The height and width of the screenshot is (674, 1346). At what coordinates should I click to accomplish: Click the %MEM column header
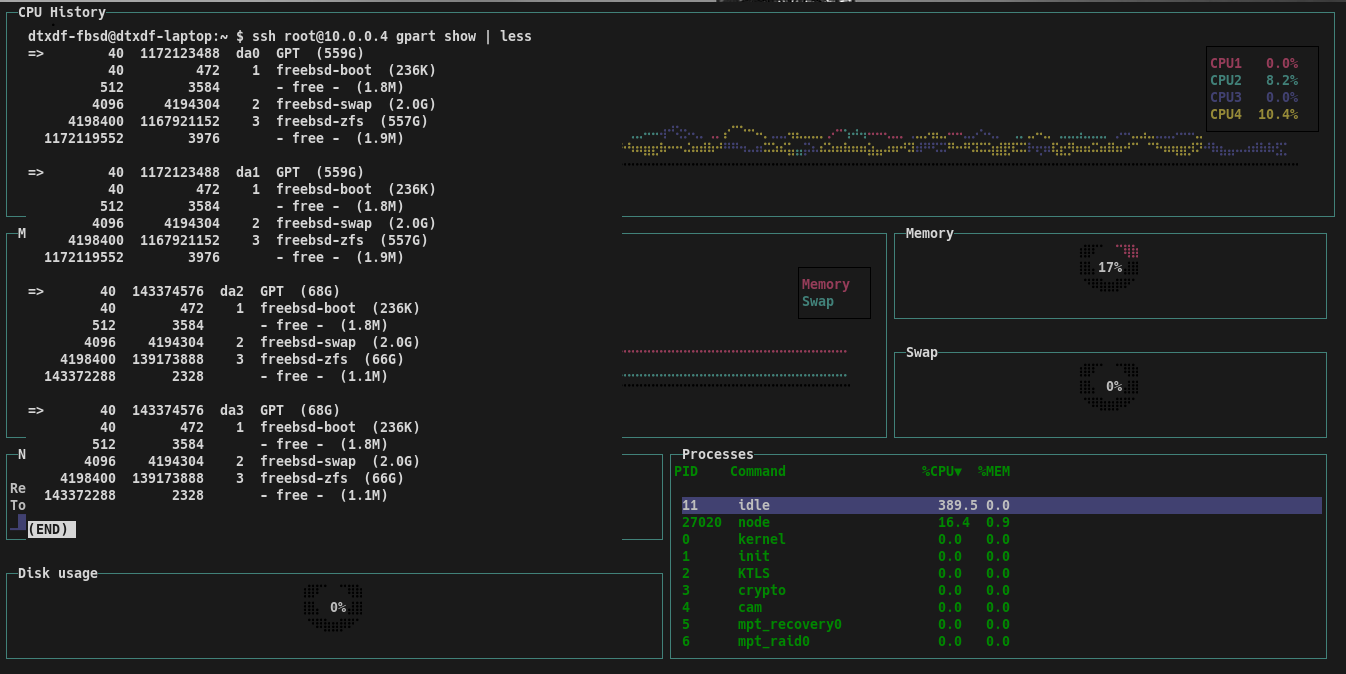(x=994, y=471)
